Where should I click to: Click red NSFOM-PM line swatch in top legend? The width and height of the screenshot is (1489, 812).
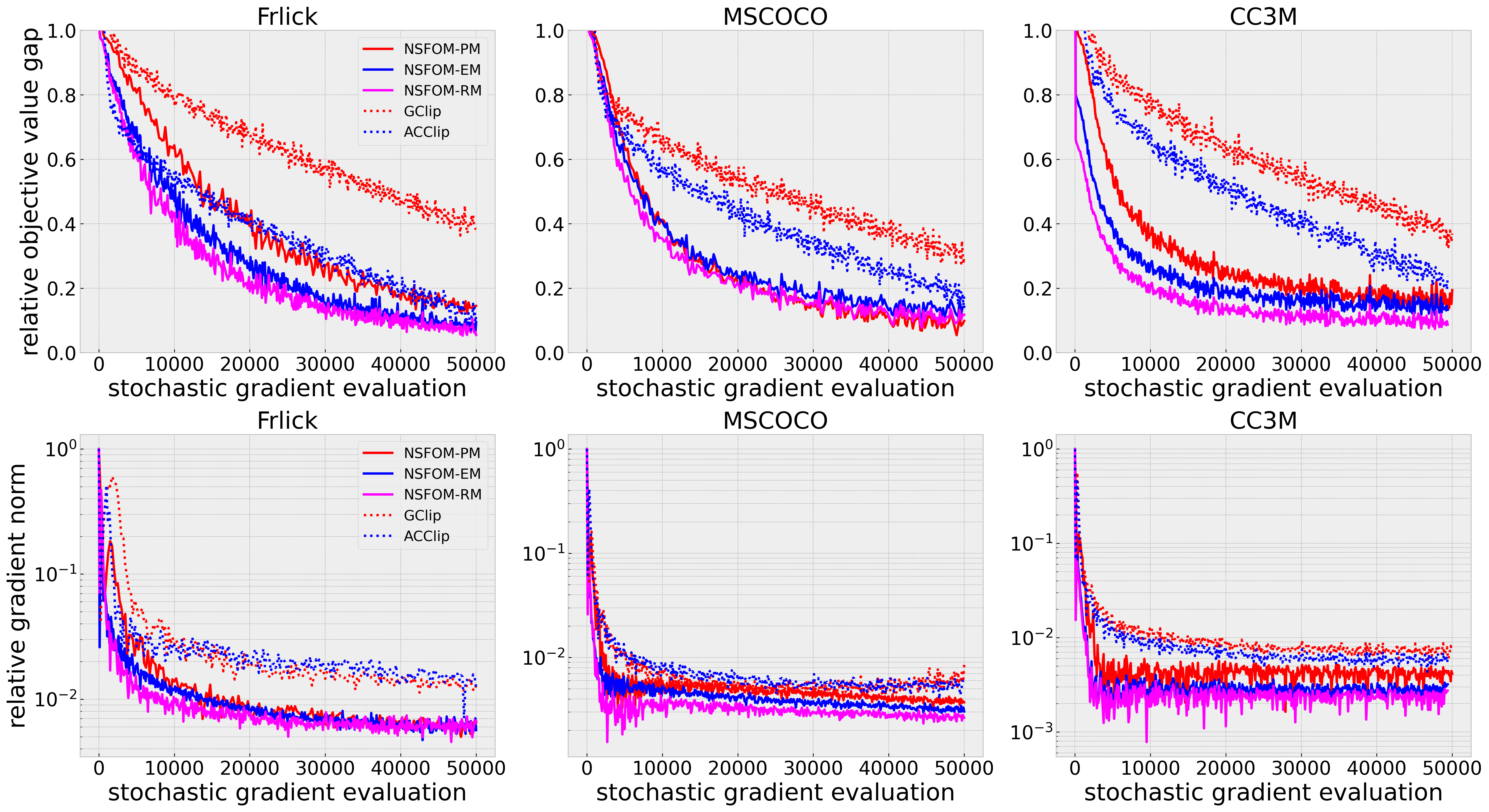tap(378, 49)
